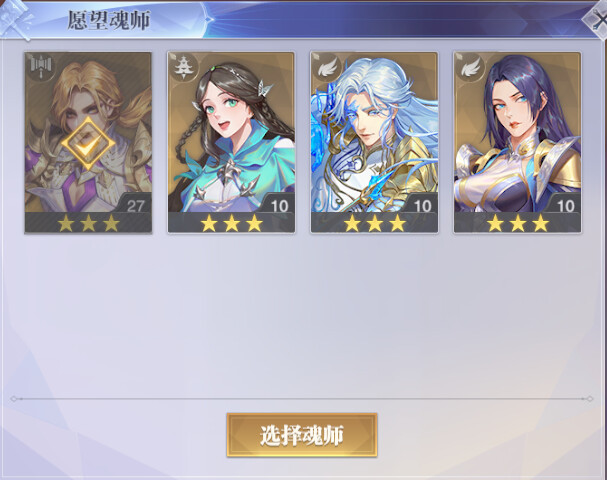Click the golden checkmark on the blonde hero card

88,143
